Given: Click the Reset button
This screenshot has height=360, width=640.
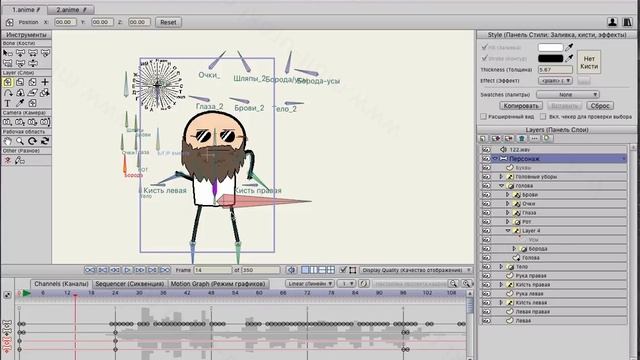Looking at the screenshot, I should tap(168, 22).
